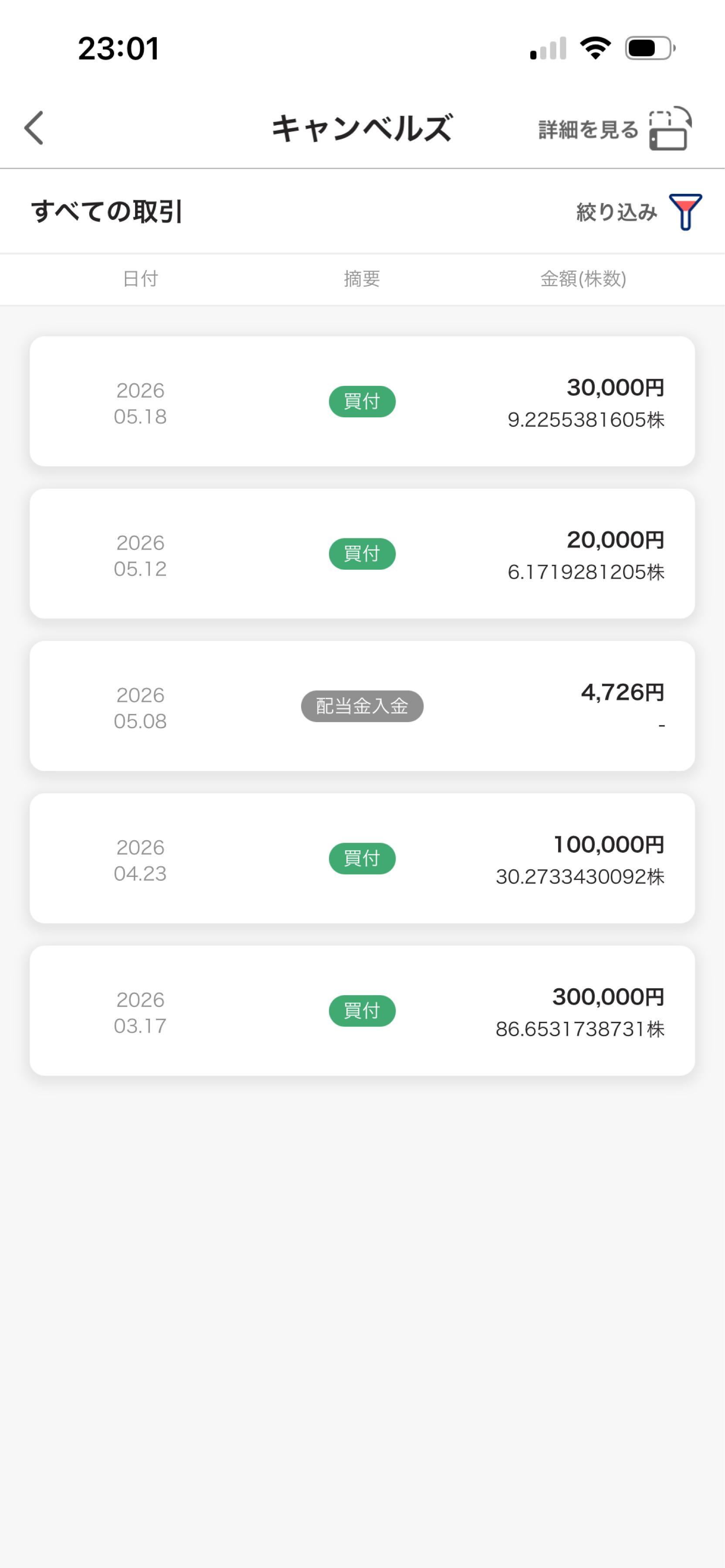Tap the 4,726円 dividend amount

[622, 692]
